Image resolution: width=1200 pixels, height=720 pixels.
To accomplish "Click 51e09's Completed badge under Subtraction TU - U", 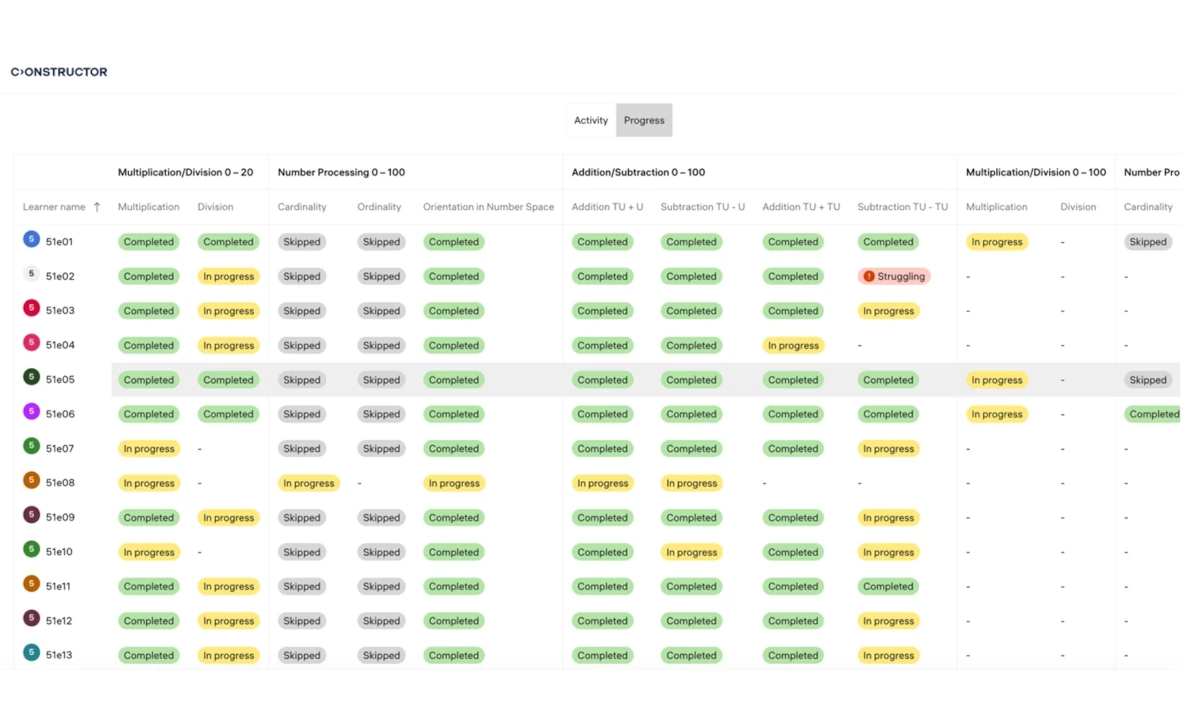I will click(691, 517).
